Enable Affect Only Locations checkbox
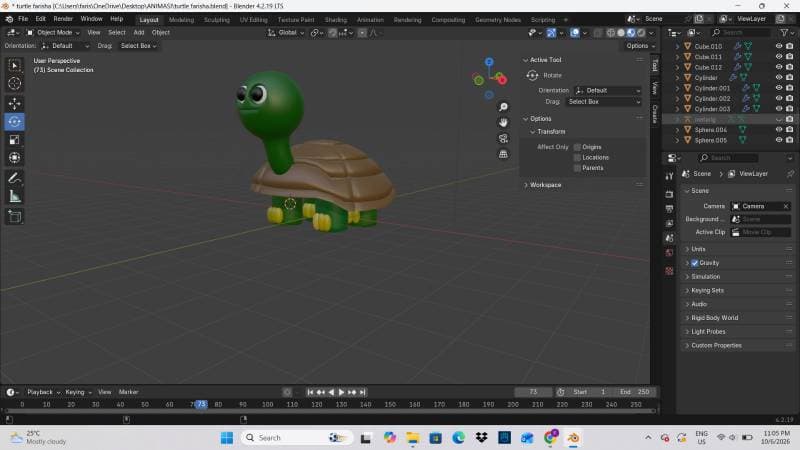The image size is (800, 450). pyautogui.click(x=578, y=157)
